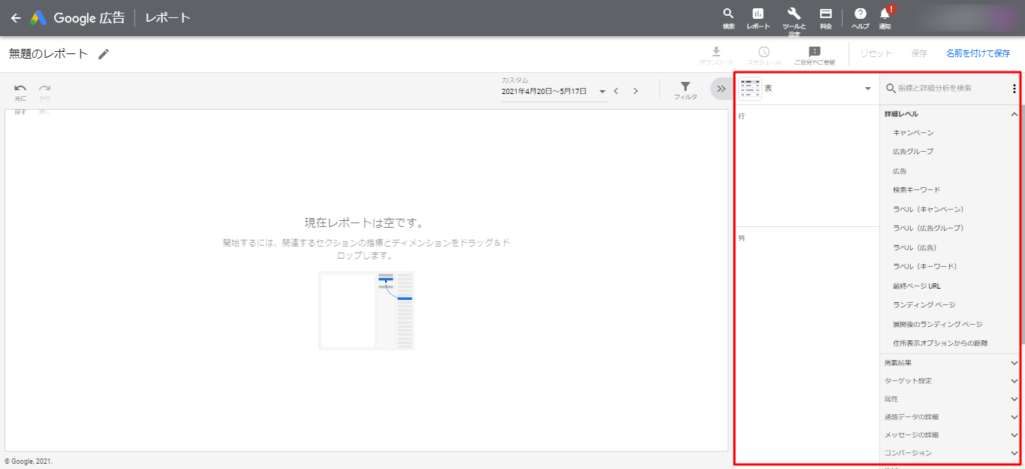
Task: Open the chart type dropdown showing 表
Action: [805, 89]
